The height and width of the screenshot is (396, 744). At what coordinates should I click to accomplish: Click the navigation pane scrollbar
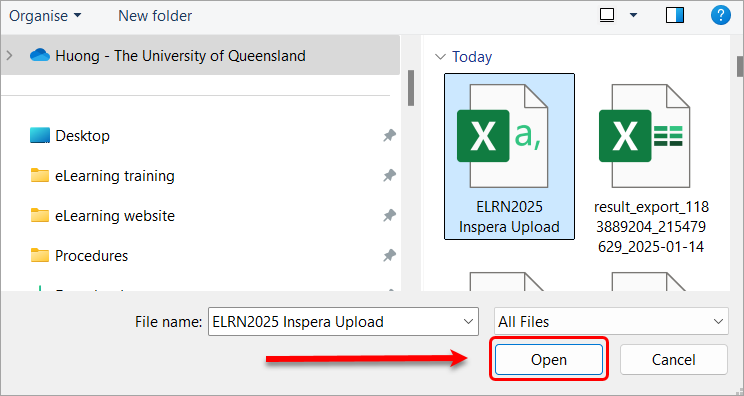point(411,88)
